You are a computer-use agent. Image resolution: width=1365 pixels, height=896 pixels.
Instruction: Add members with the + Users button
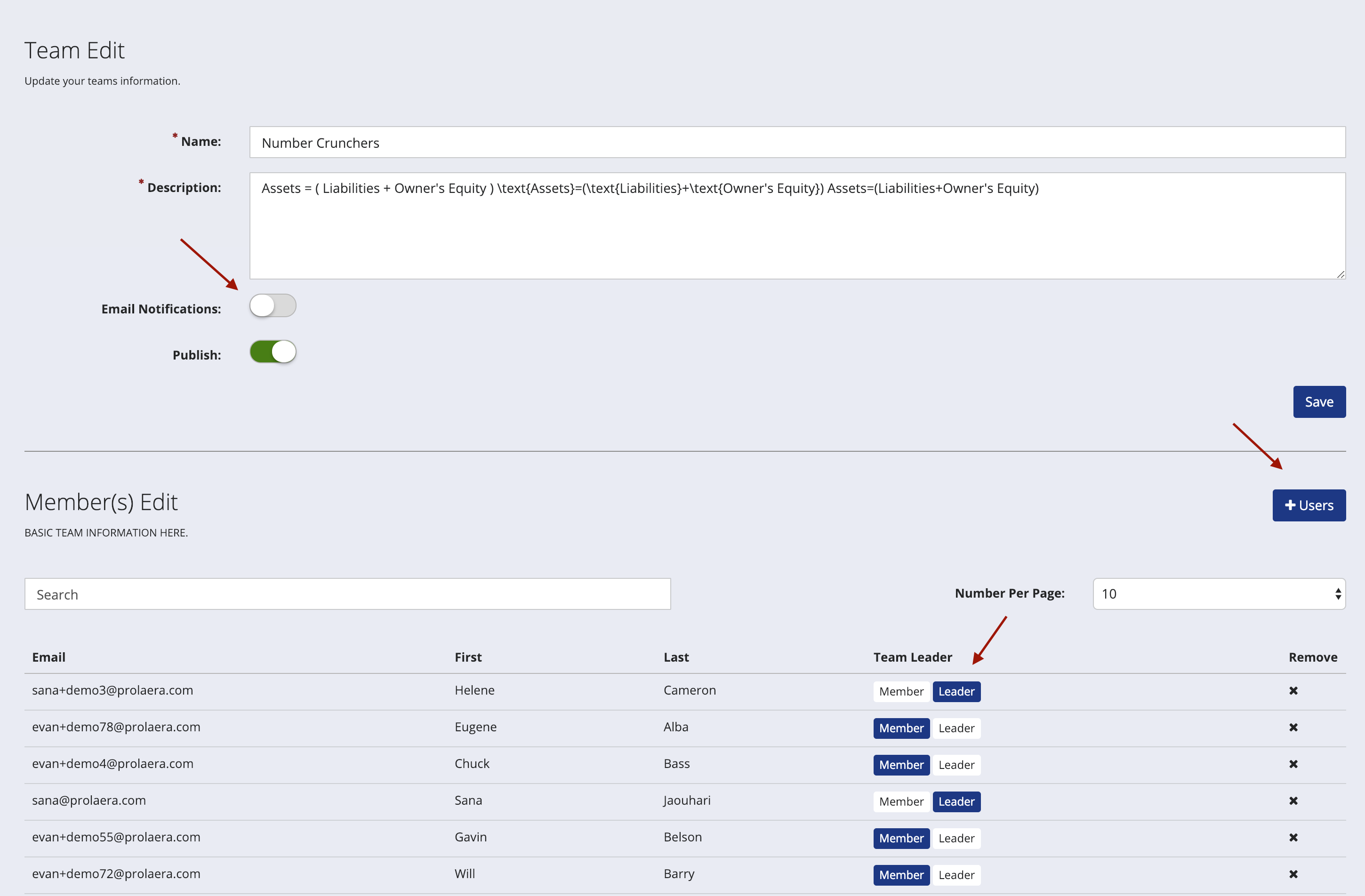click(1309, 505)
